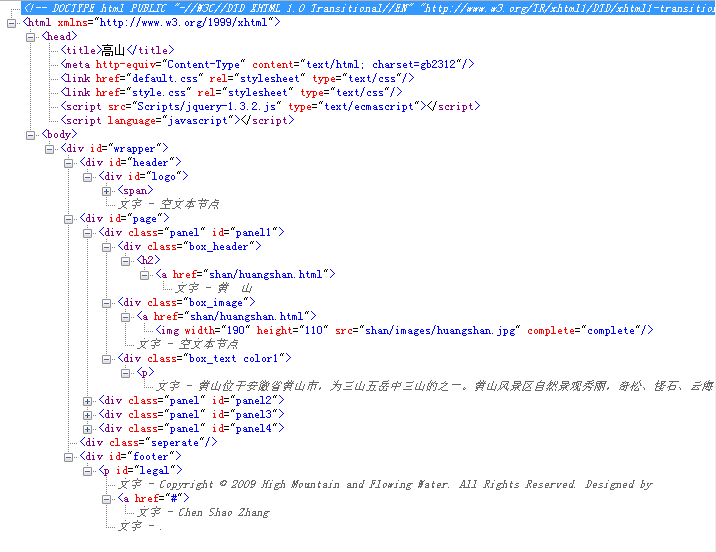
Task: Collapse the box_text color1 div node
Action: [x=106, y=359]
